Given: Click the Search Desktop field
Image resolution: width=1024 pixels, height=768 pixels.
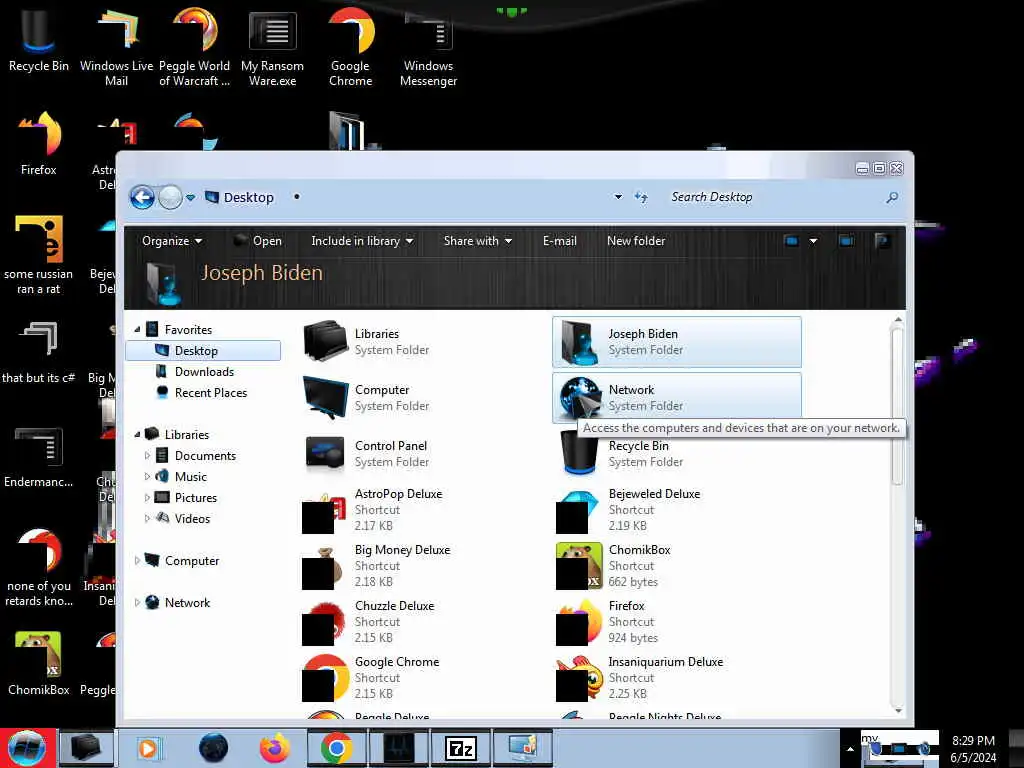Looking at the screenshot, I should [773, 197].
